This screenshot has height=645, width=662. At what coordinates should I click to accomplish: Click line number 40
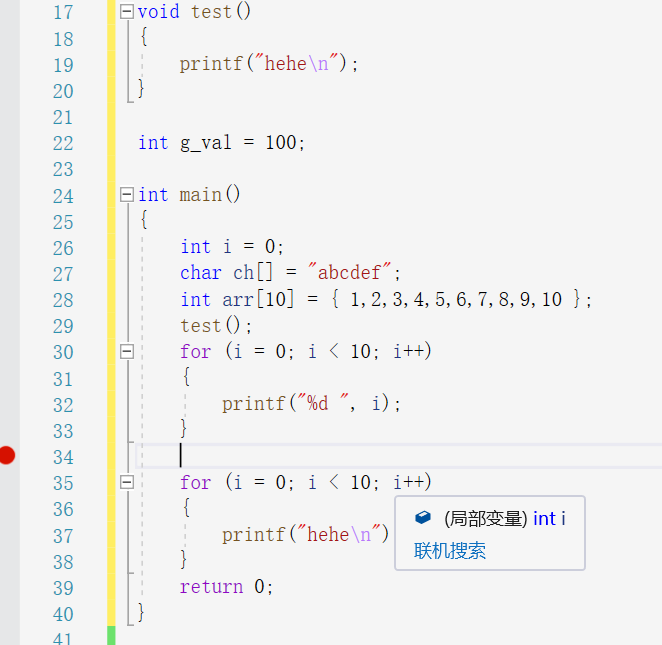click(63, 614)
